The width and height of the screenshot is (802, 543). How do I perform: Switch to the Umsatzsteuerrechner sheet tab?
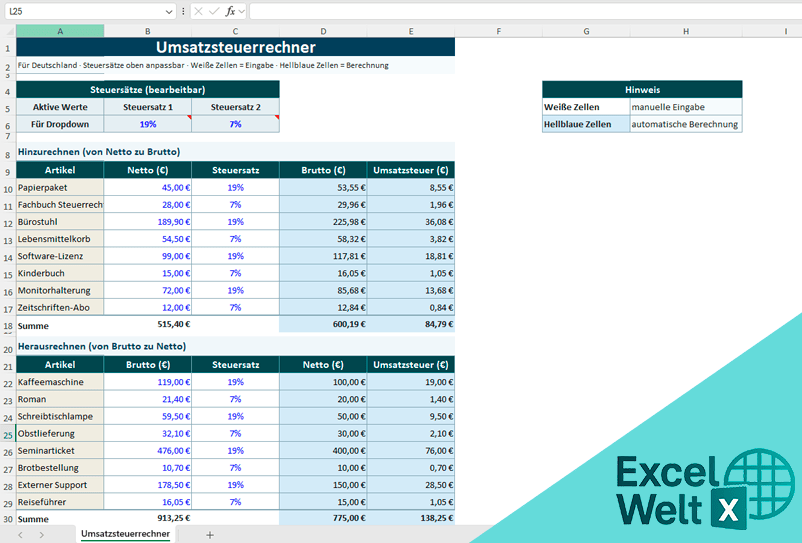tap(125, 535)
